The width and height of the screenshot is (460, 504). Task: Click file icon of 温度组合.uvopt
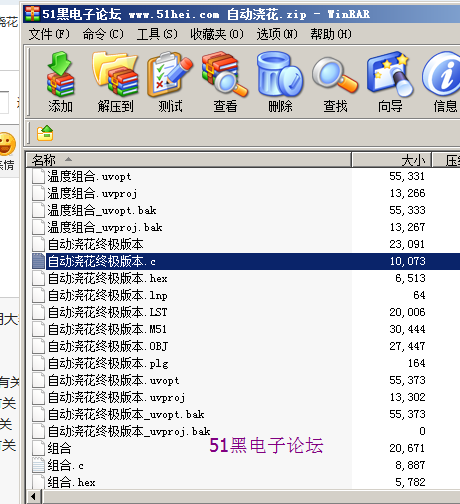[x=38, y=176]
